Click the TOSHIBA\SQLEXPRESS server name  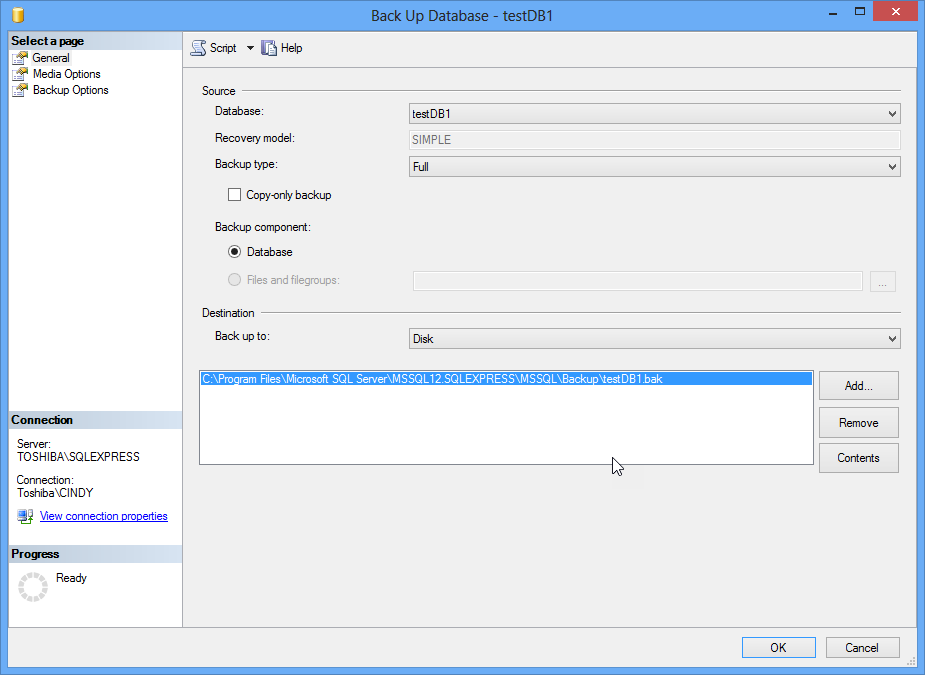click(78, 457)
